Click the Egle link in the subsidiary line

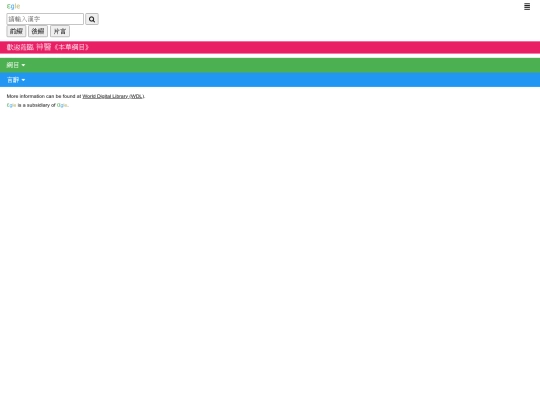[x=11, y=105]
